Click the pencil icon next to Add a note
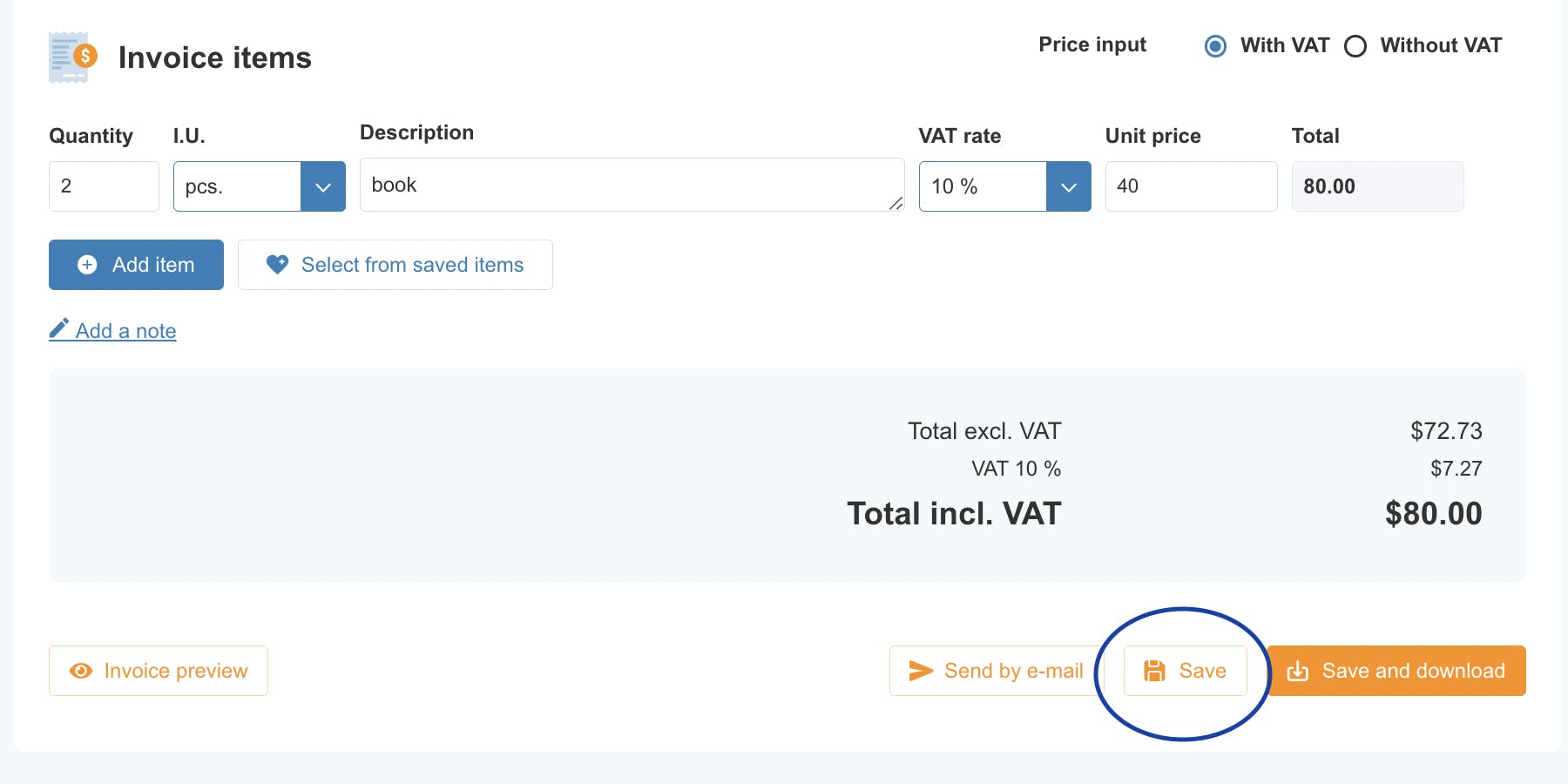This screenshot has width=1568, height=784. tap(59, 328)
